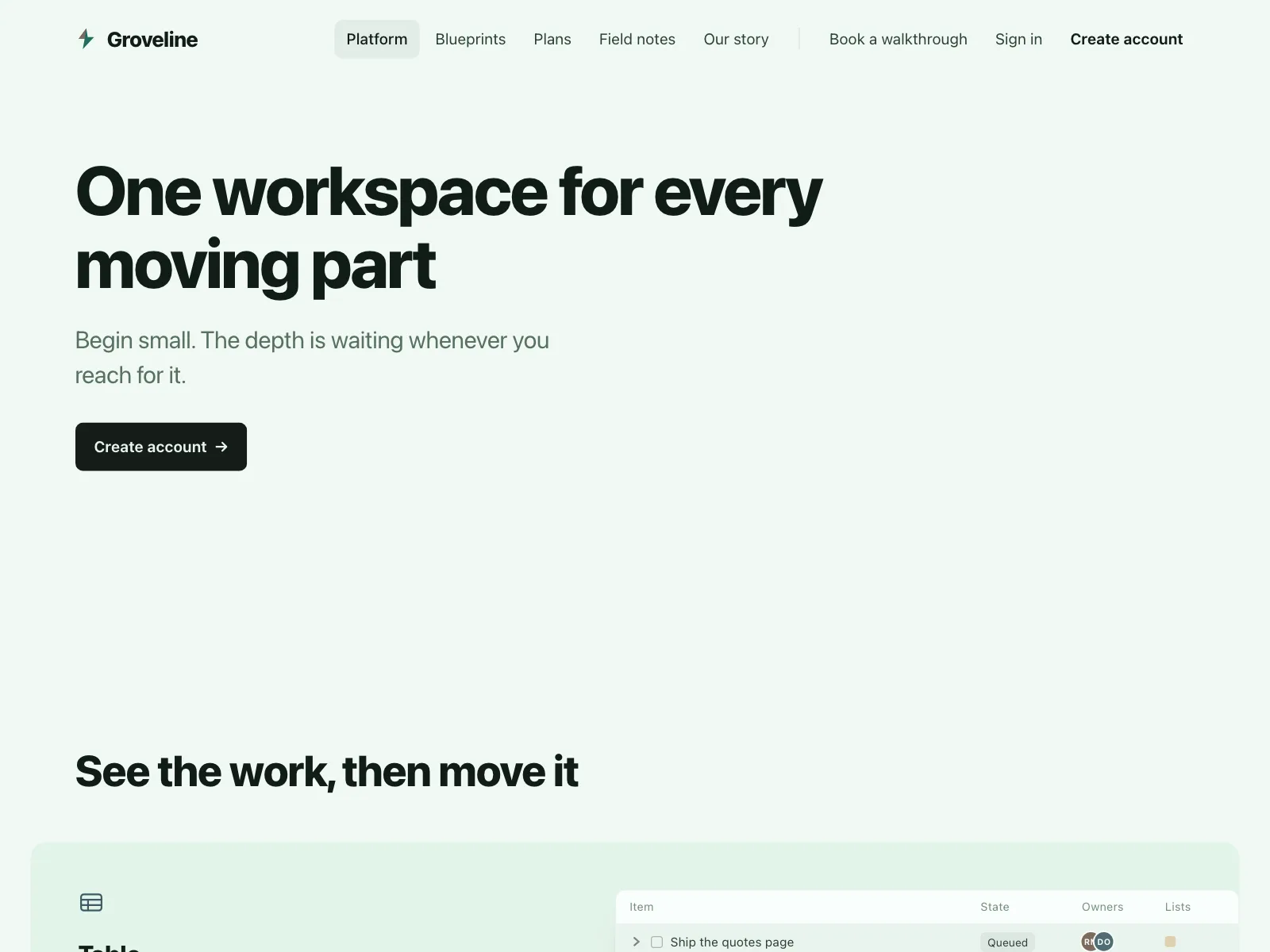
Task: Open Field notes in navigation
Action: click(637, 39)
